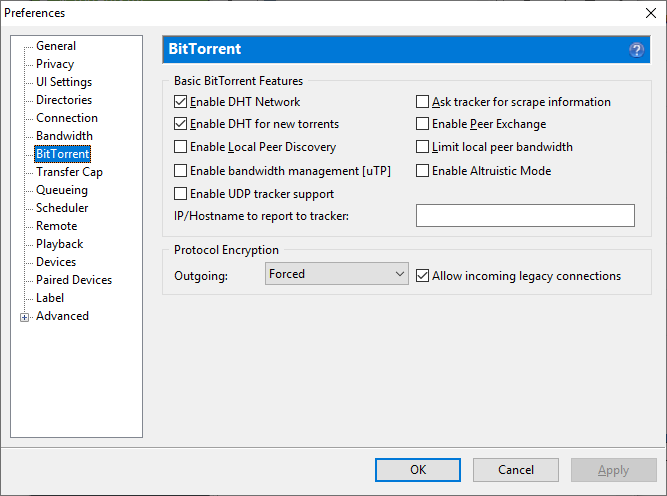Viewport: 667px width, 496px height.
Task: Open Transfer Cap settings
Action: click(69, 172)
